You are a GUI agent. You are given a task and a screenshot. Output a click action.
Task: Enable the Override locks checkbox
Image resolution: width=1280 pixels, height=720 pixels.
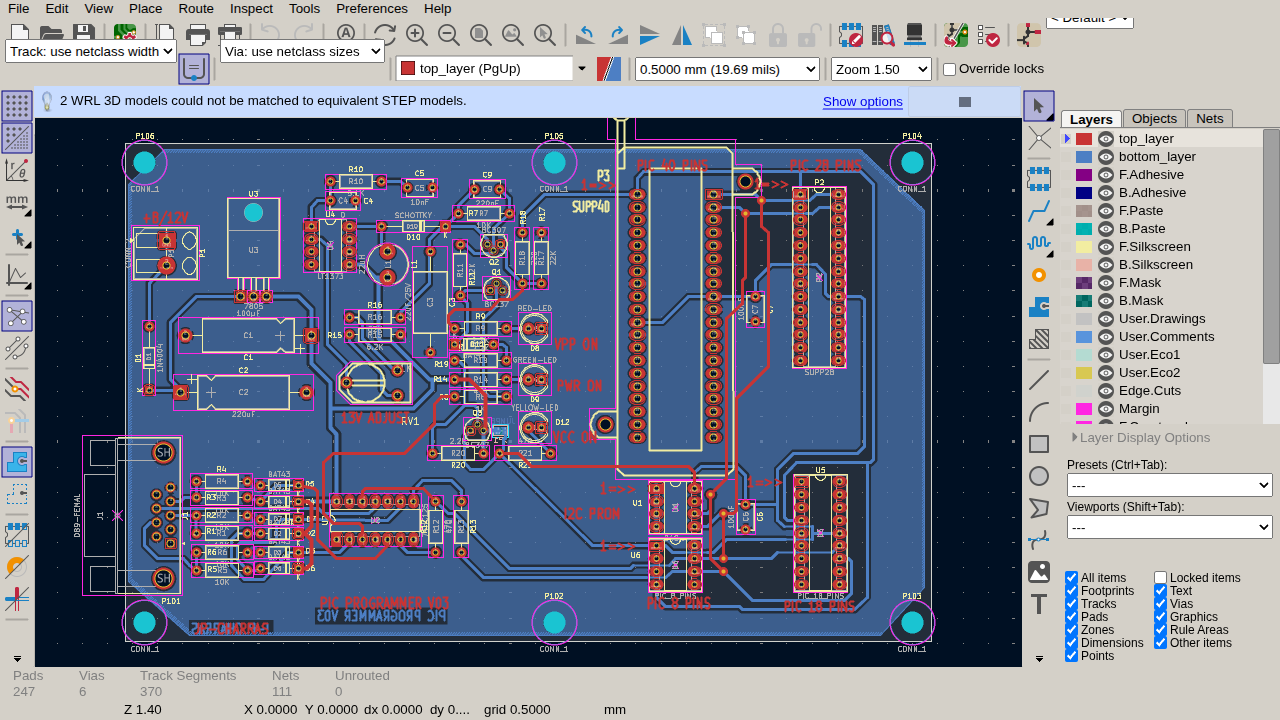click(950, 69)
